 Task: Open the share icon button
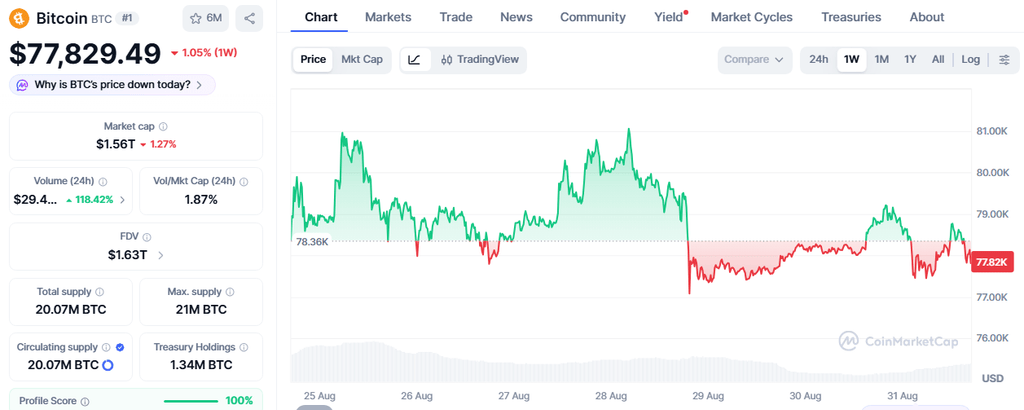(x=249, y=18)
